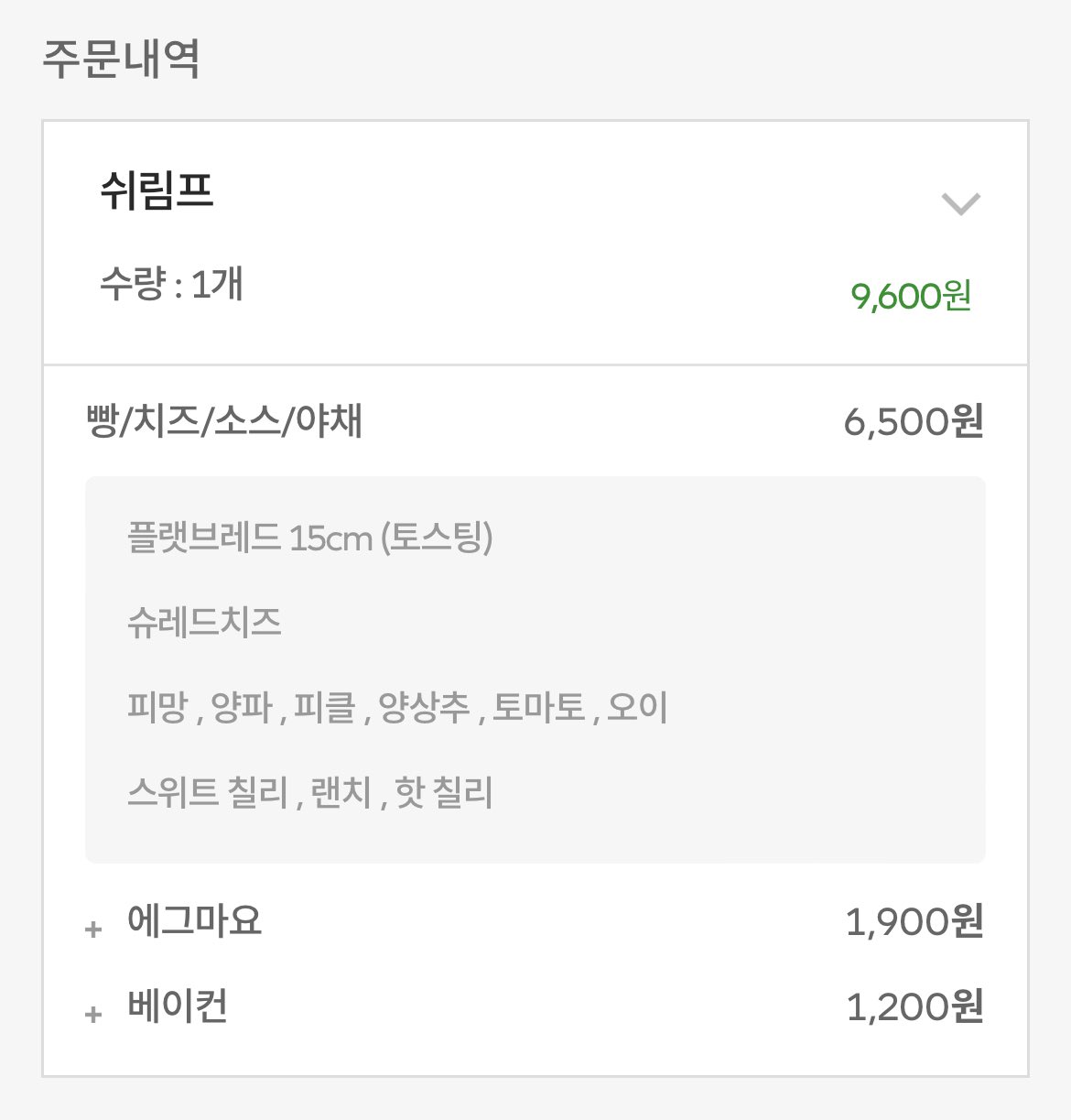This screenshot has width=1071, height=1120.
Task: Select the 에그마요 add-on label
Action: click(x=195, y=920)
